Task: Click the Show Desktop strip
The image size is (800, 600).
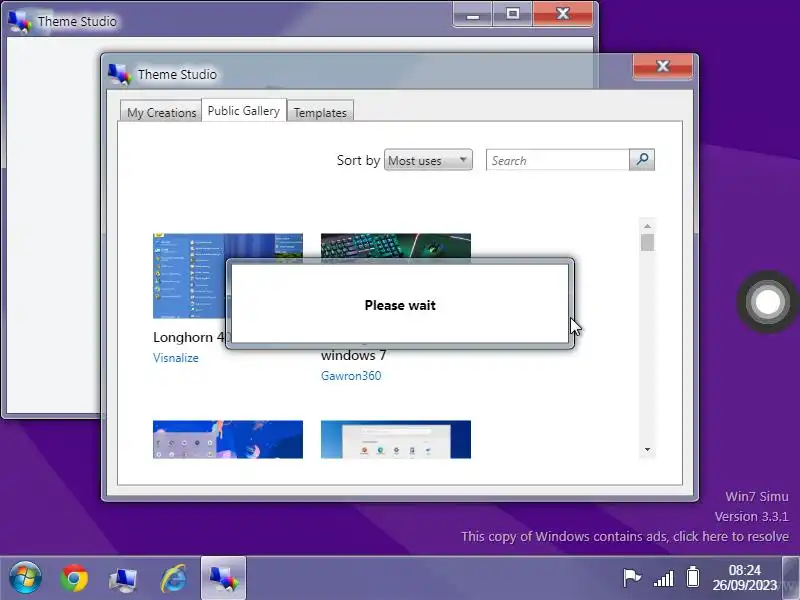Action: point(791,578)
